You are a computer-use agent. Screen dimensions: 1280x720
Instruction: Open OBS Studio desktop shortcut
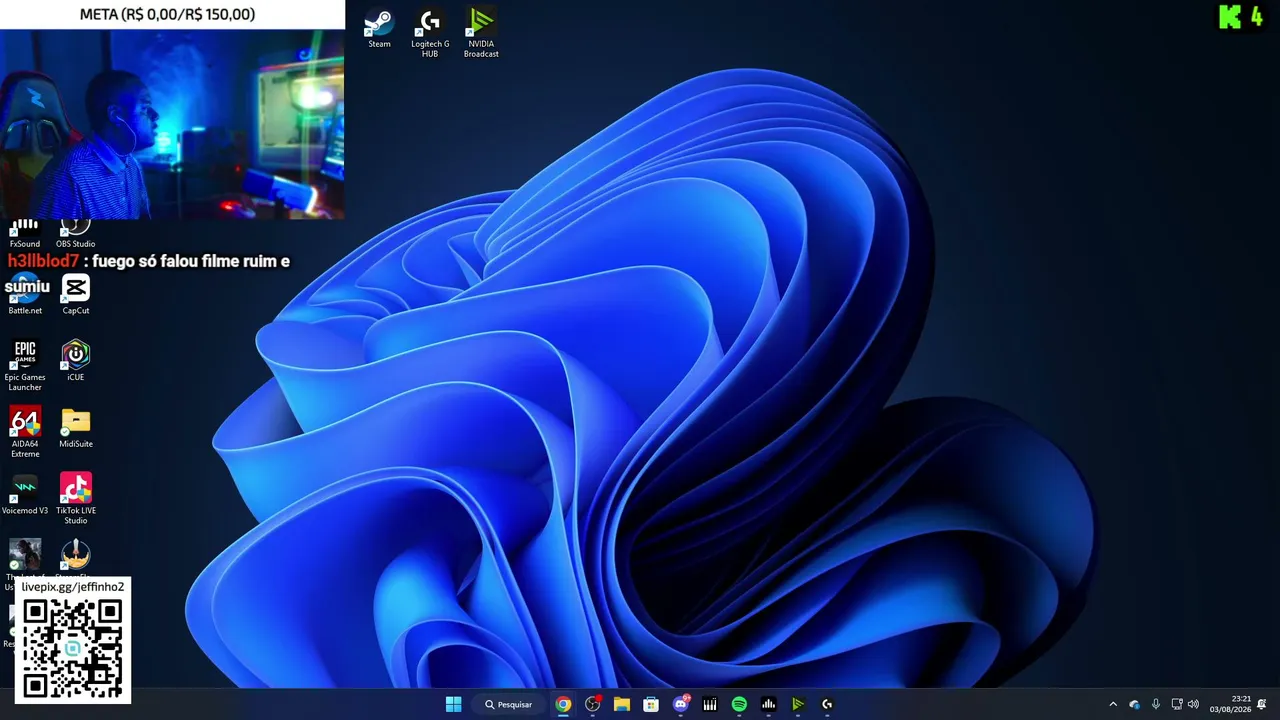(x=76, y=234)
